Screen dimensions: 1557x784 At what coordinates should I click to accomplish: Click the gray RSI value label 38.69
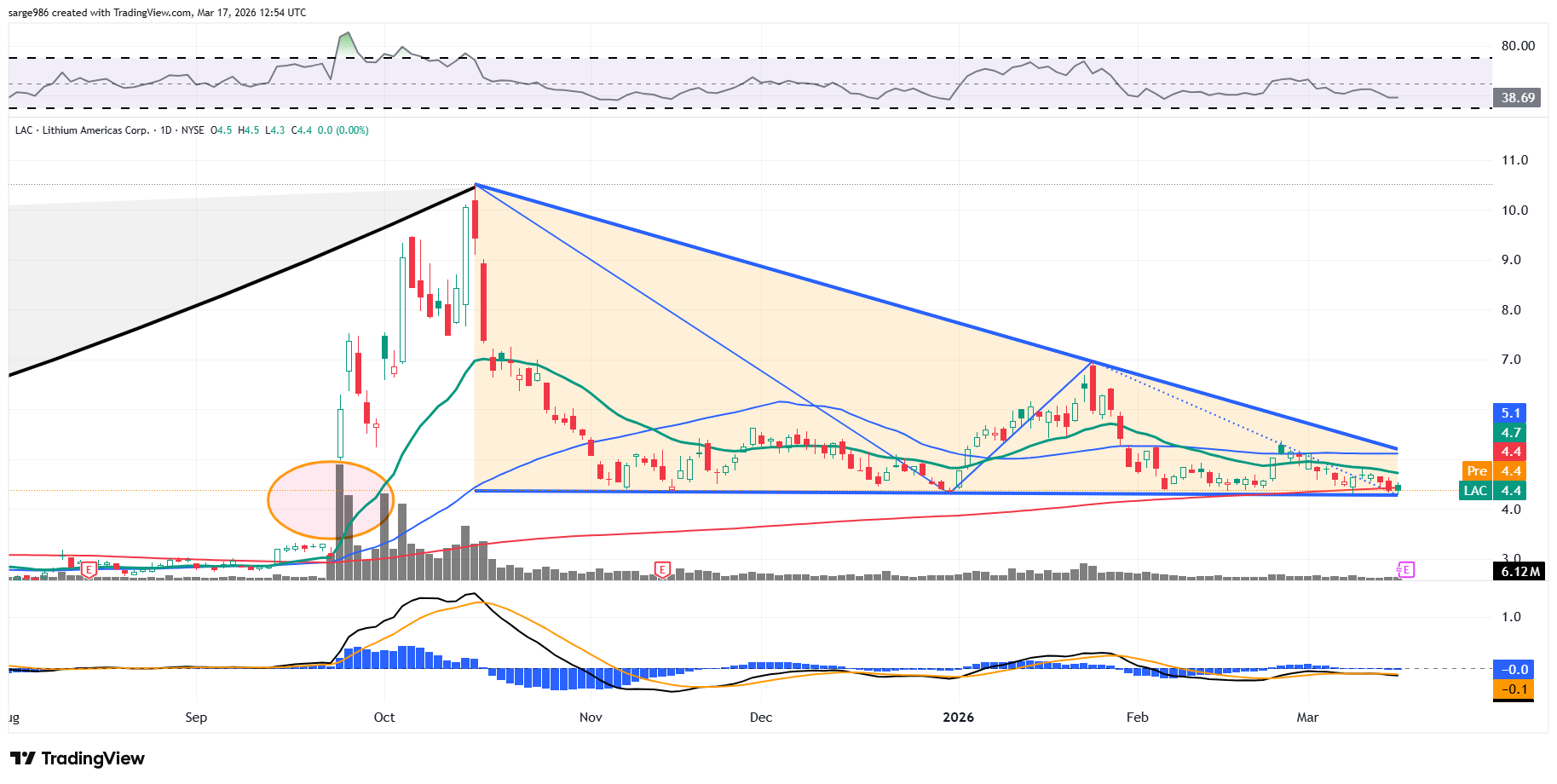1517,98
